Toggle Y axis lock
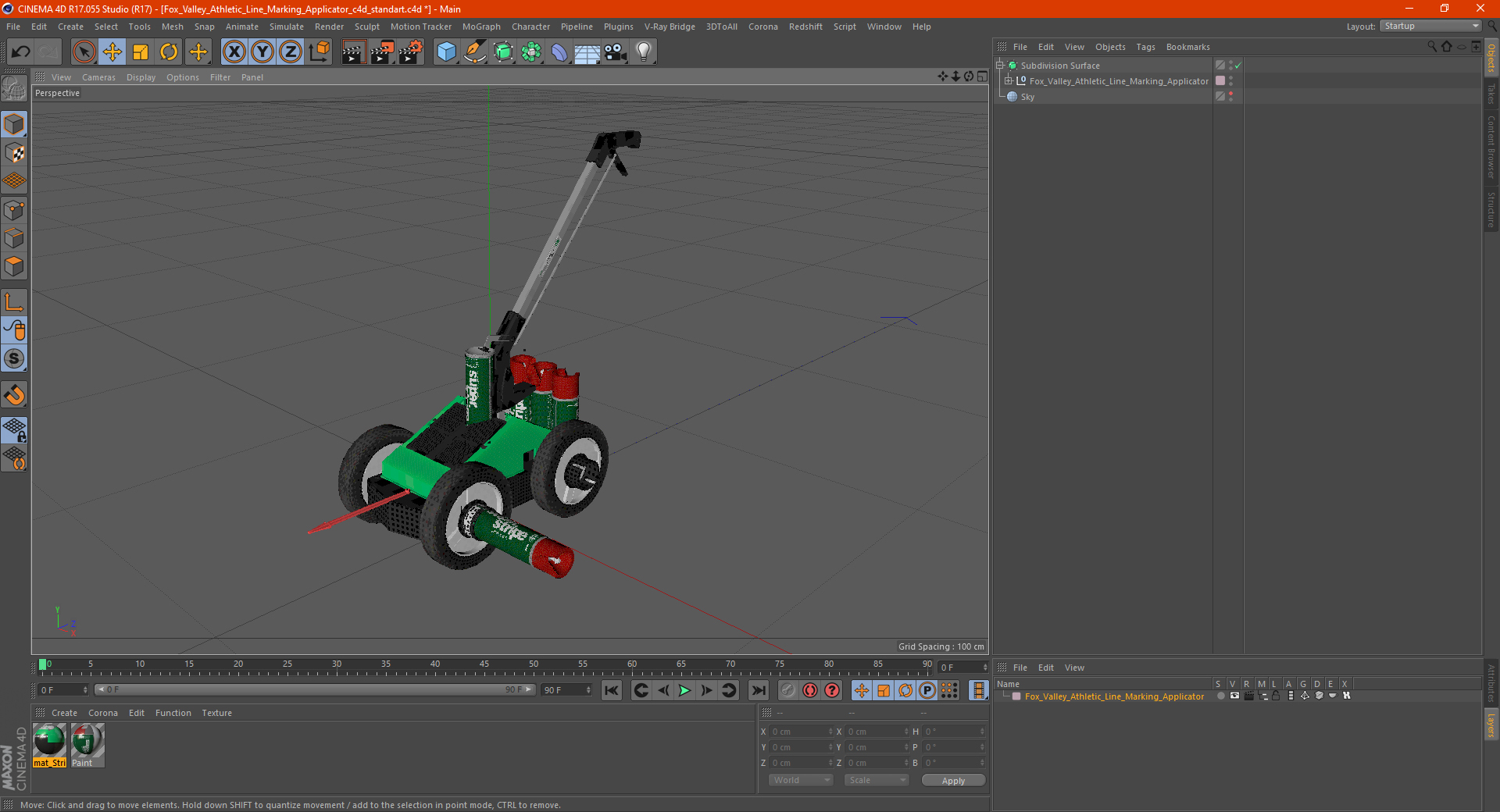The height and width of the screenshot is (812, 1500). click(x=262, y=52)
